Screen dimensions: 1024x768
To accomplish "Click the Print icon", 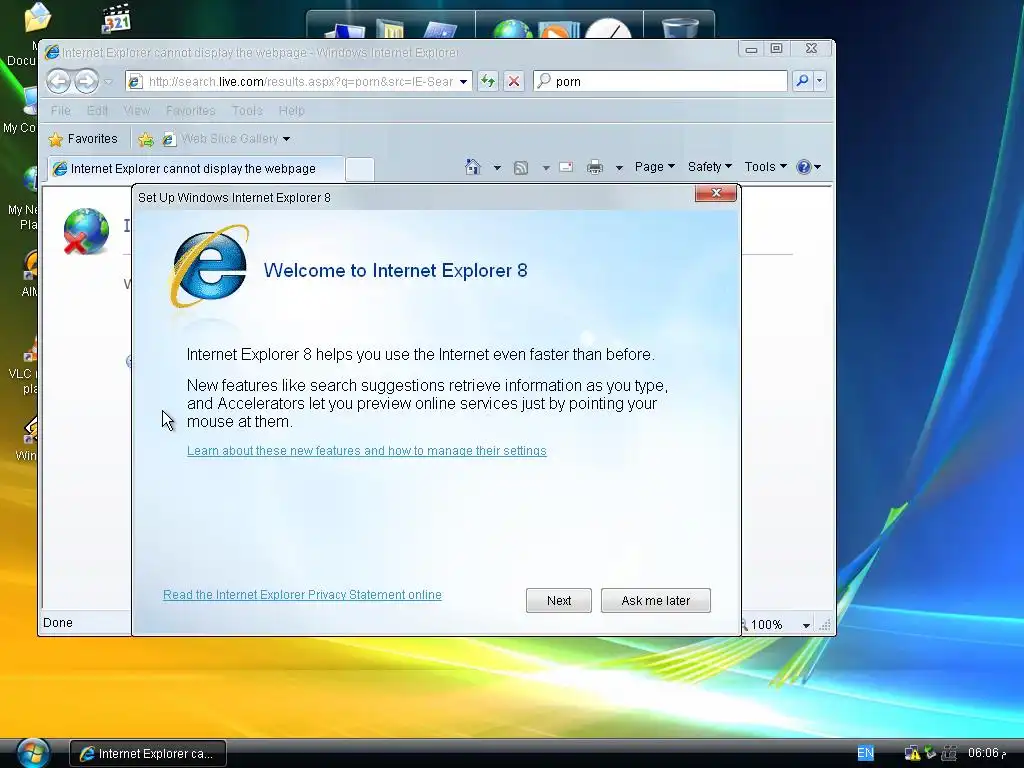I will tap(594, 167).
